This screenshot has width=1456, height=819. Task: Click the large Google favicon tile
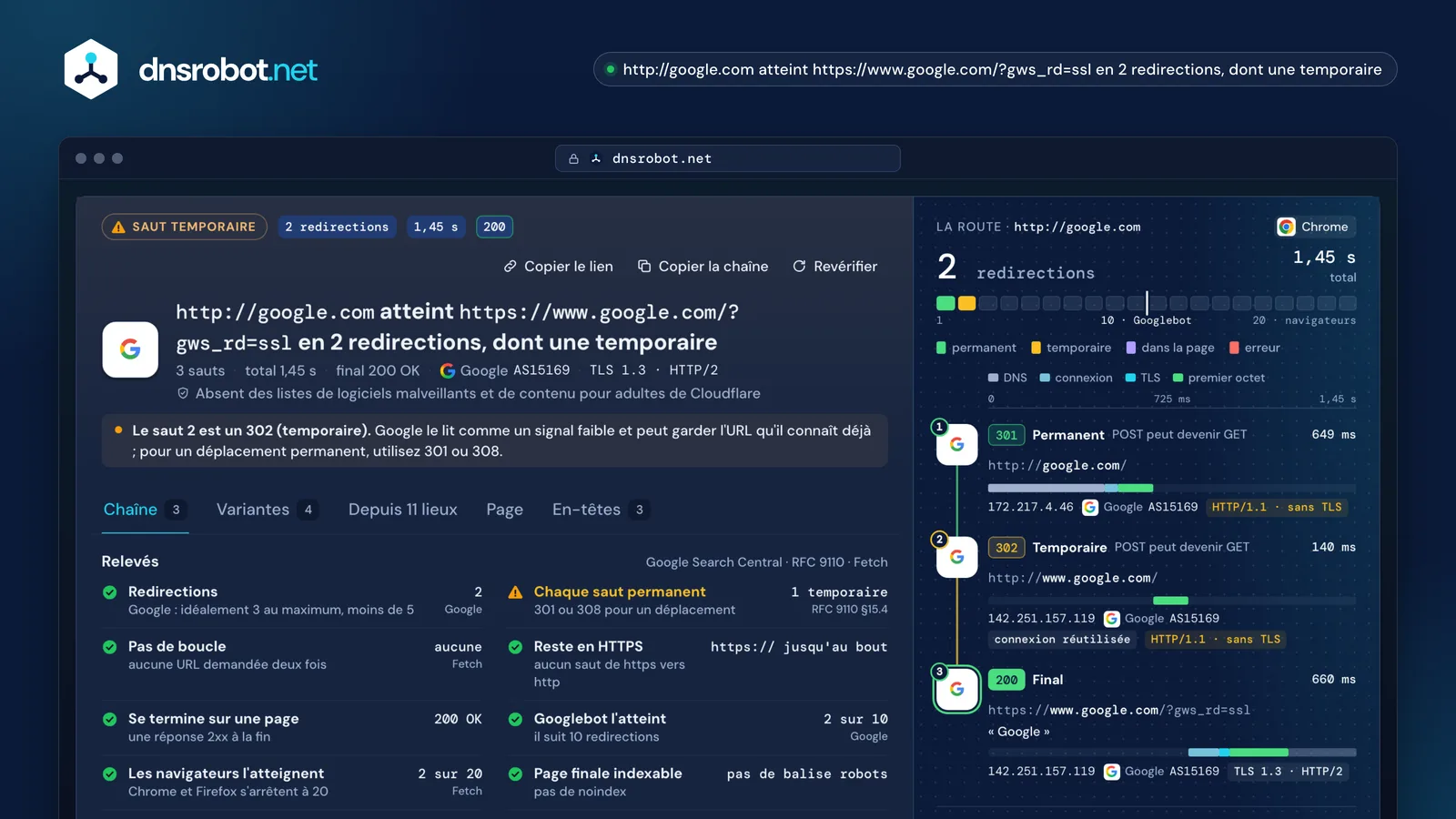(130, 349)
